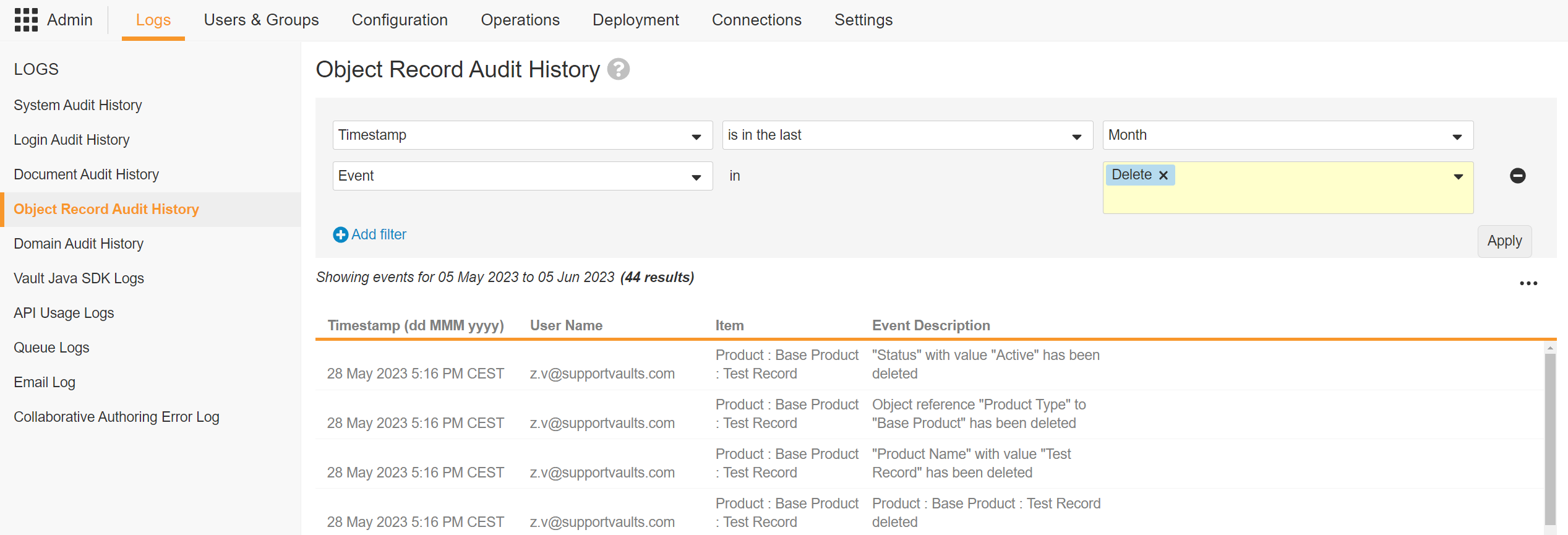Remove the Delete tag from filter
Viewport: 1568px width, 535px height.
[x=1163, y=175]
